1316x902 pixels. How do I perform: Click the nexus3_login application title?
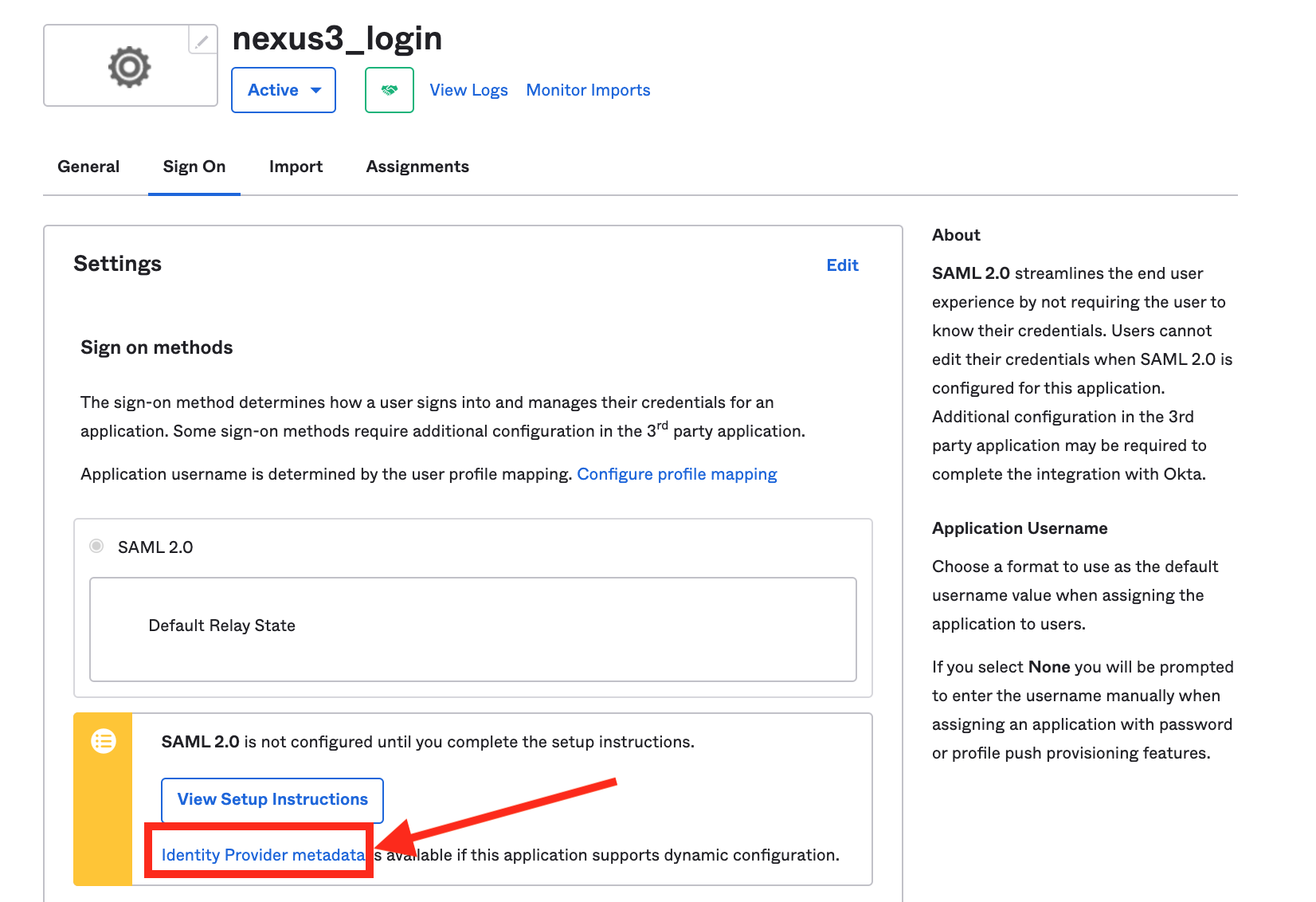coord(337,38)
